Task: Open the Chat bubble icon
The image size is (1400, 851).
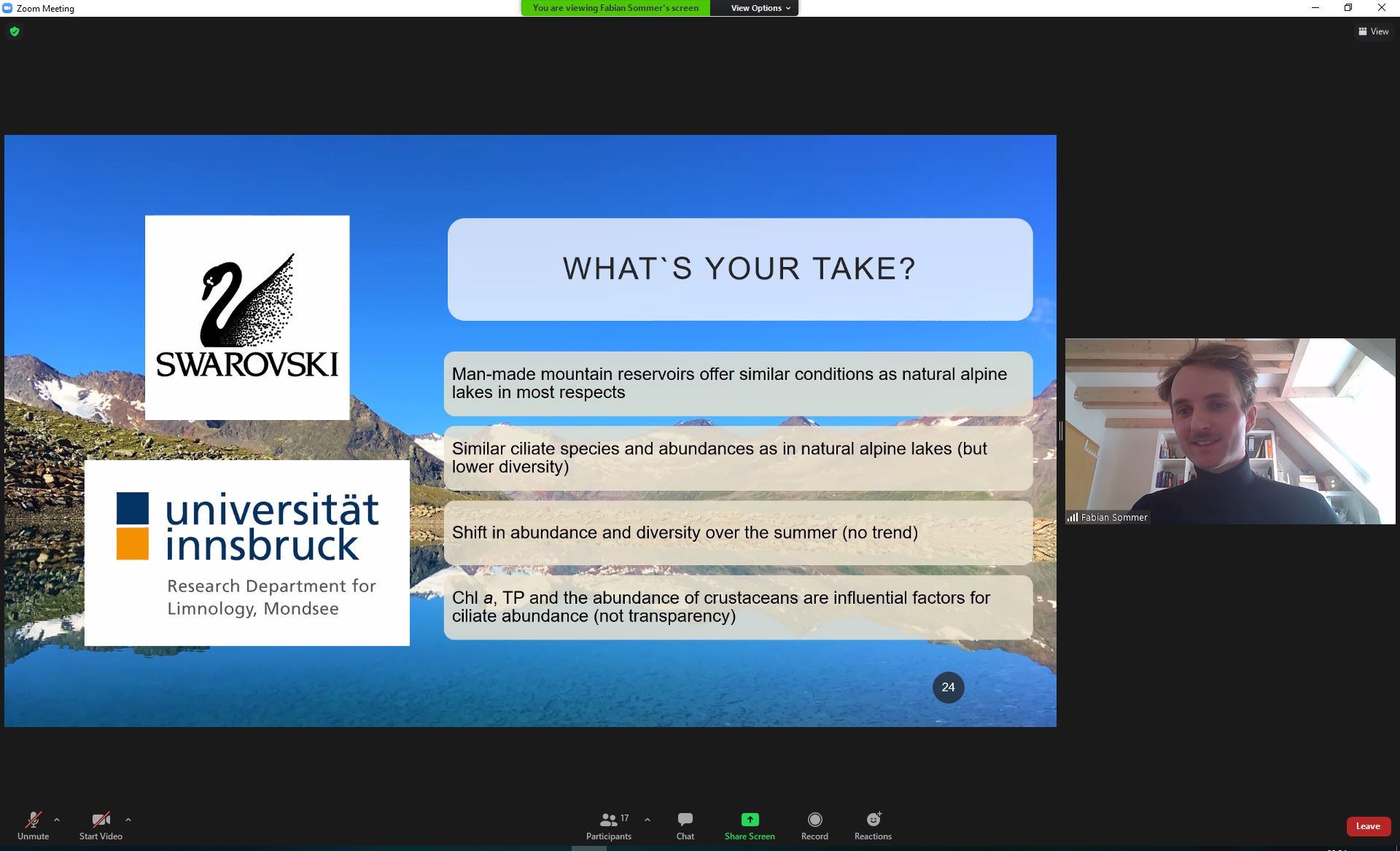Action: [685, 820]
